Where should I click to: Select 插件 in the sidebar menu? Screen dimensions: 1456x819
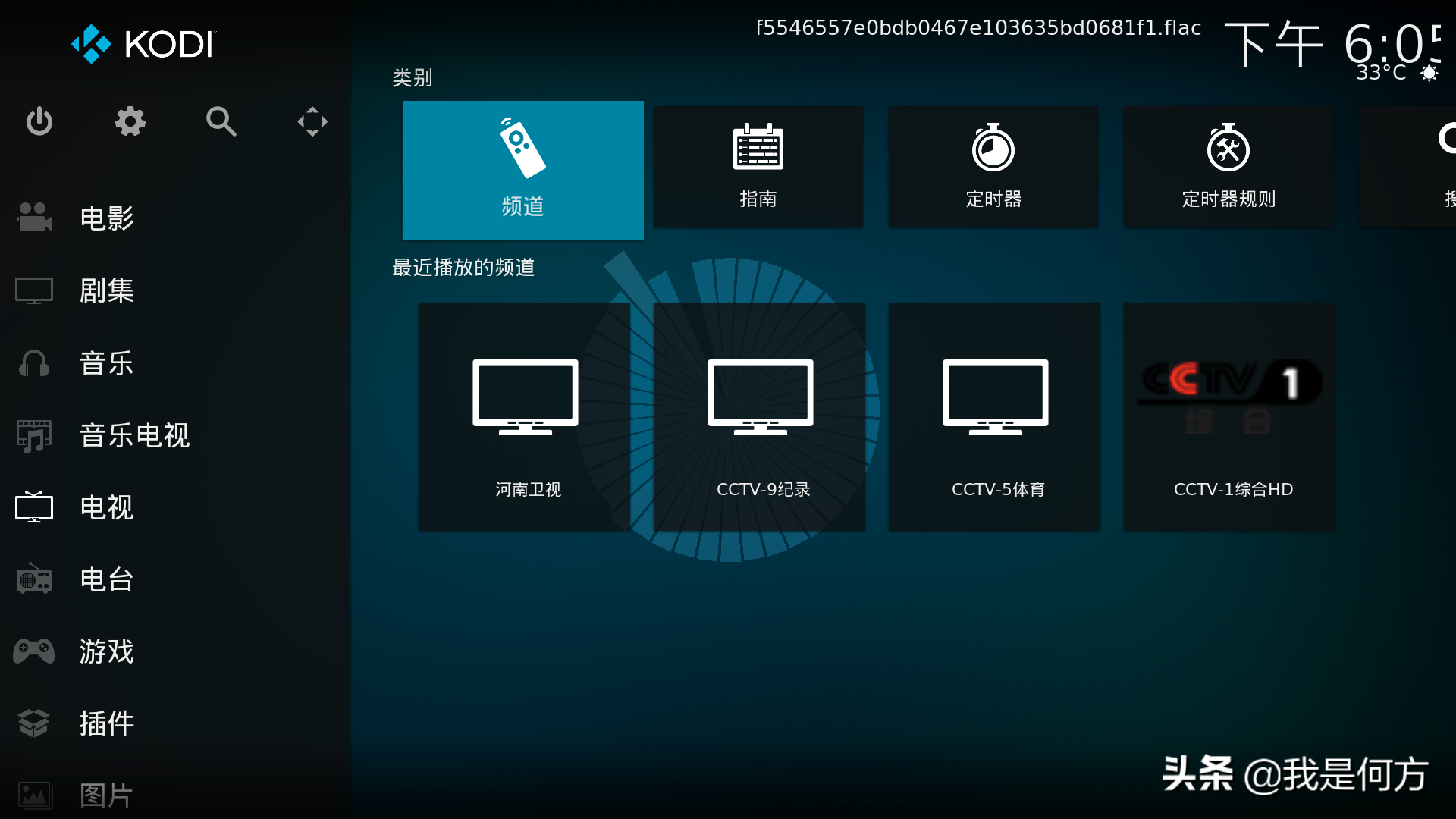pyautogui.click(x=175, y=723)
